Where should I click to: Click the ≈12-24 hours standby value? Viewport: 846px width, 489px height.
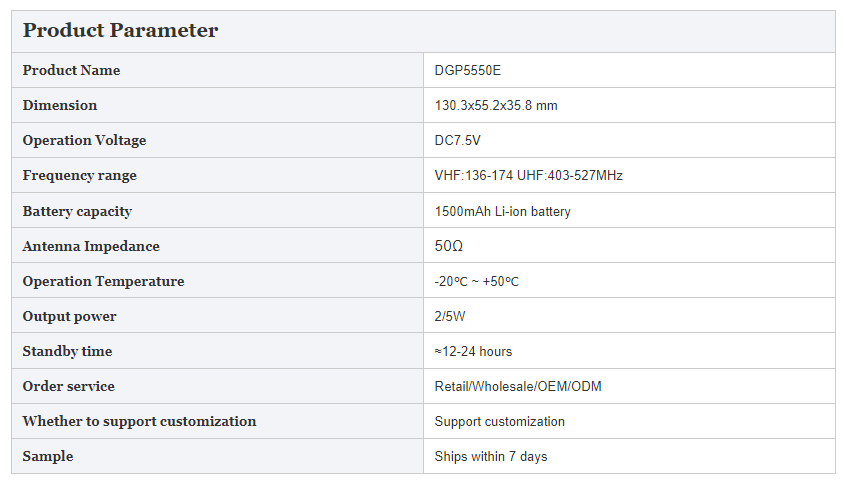(x=473, y=351)
